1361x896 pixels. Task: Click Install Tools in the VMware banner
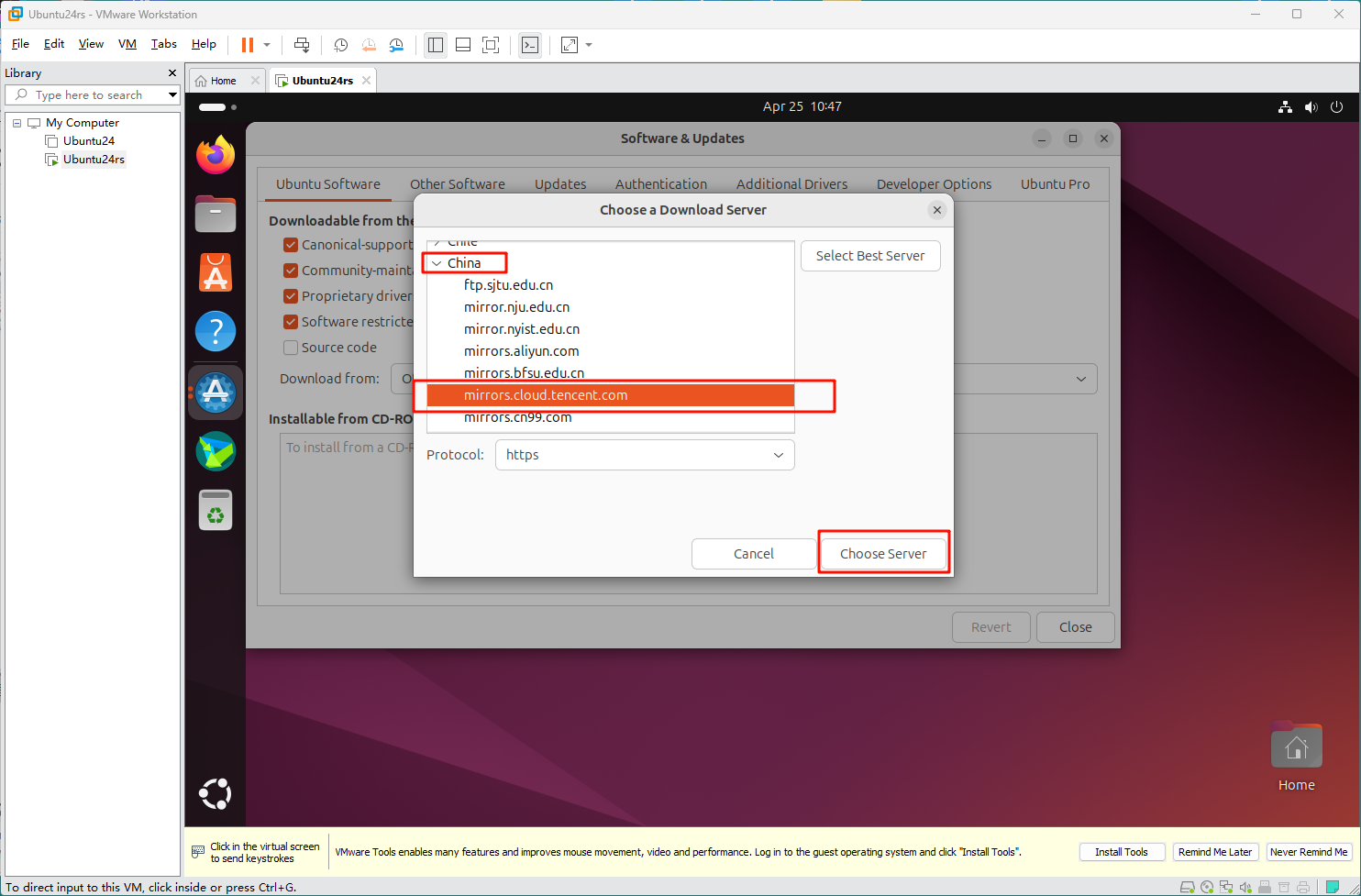(1122, 852)
